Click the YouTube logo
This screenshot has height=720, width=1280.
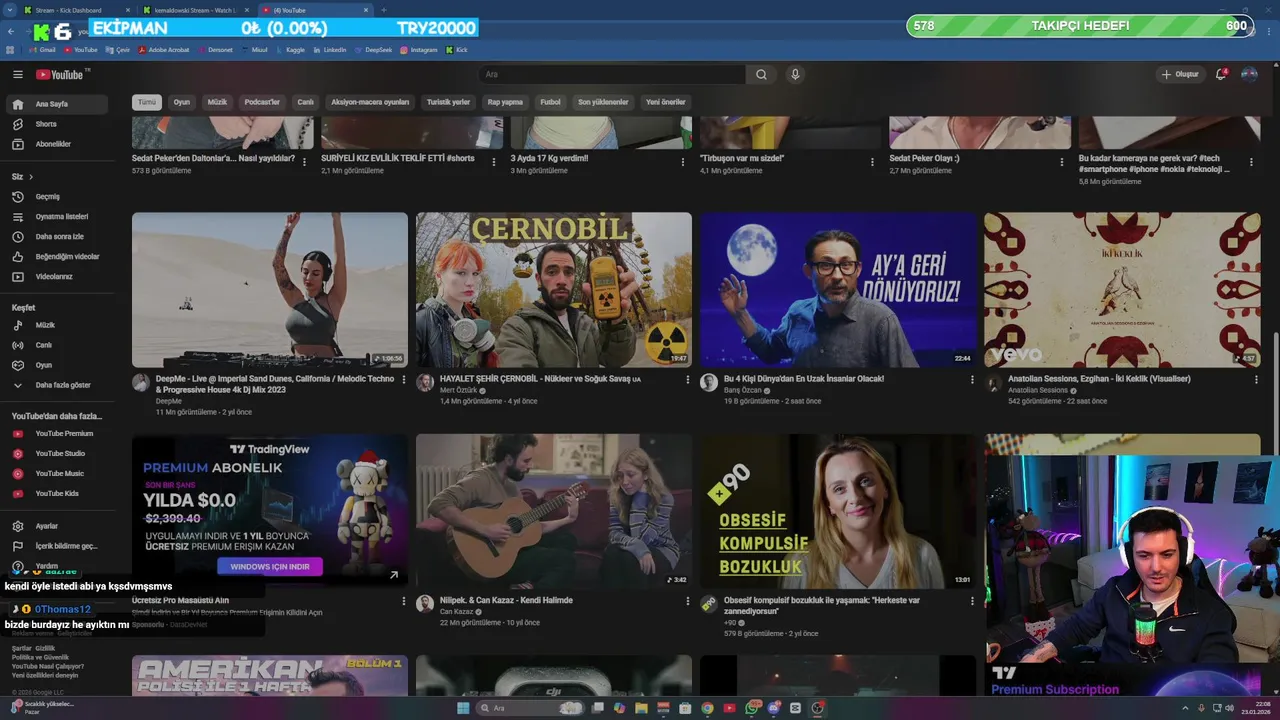60,74
